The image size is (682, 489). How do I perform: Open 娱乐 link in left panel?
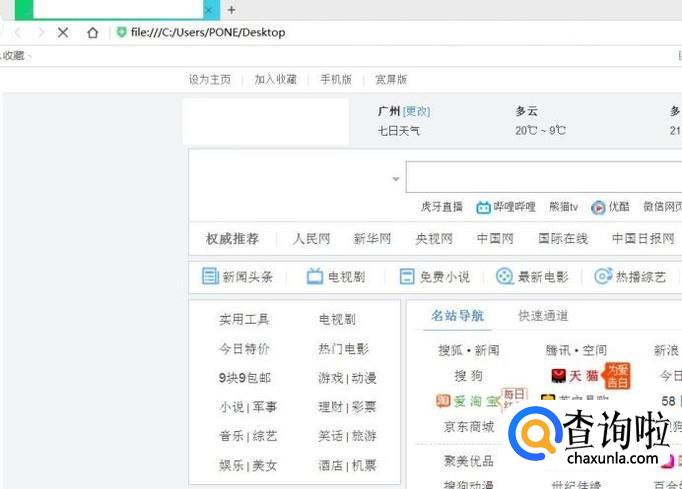pos(231,466)
